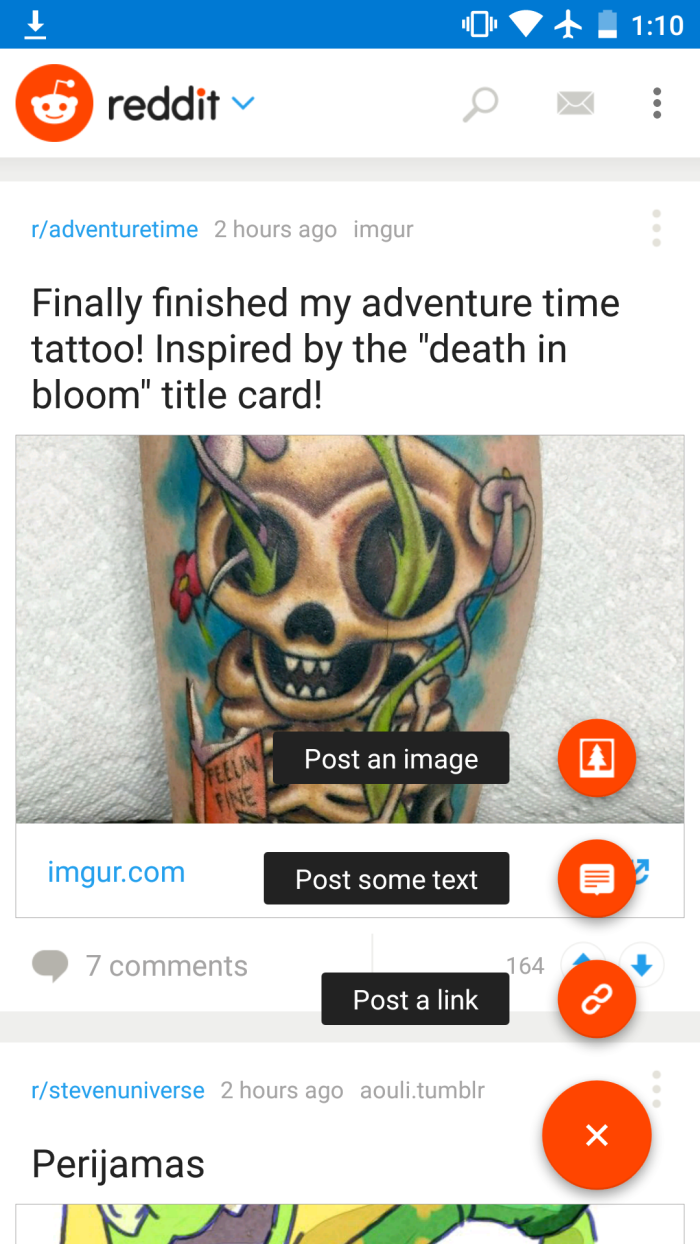
Task: Tap the orange Post some text button
Action: (x=596, y=879)
